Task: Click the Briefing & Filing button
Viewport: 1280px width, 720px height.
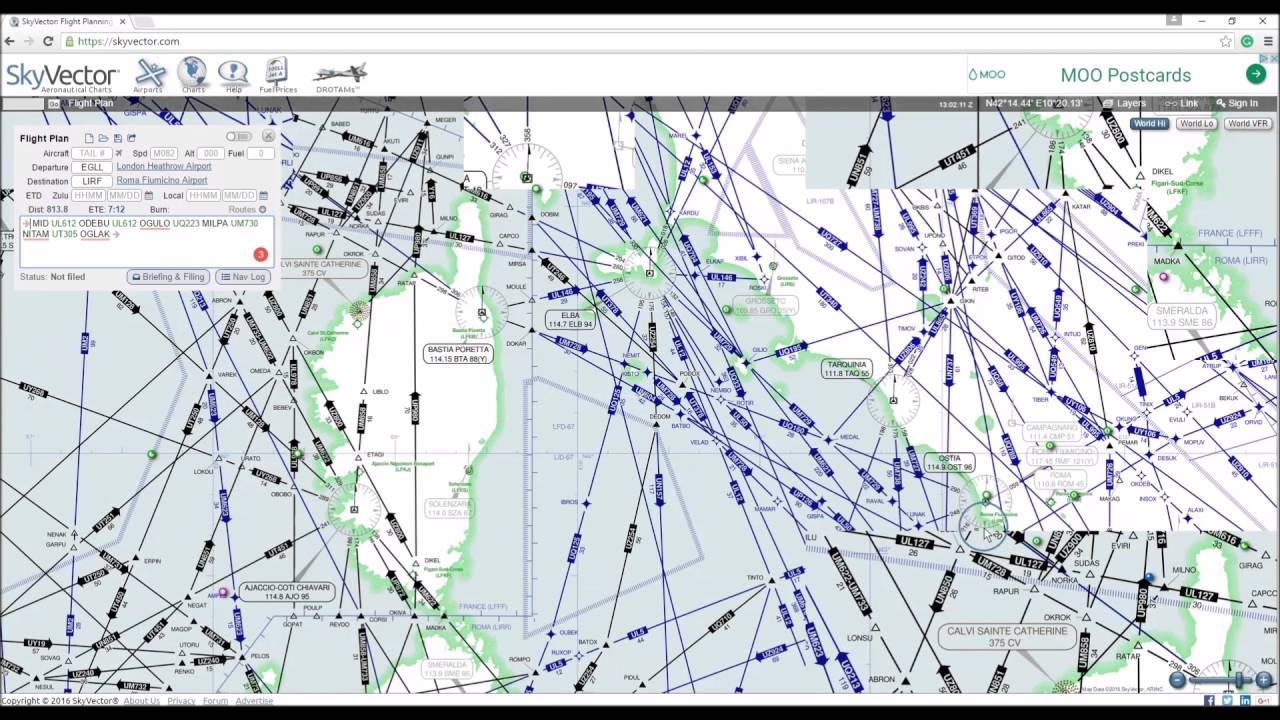Action: coord(167,277)
